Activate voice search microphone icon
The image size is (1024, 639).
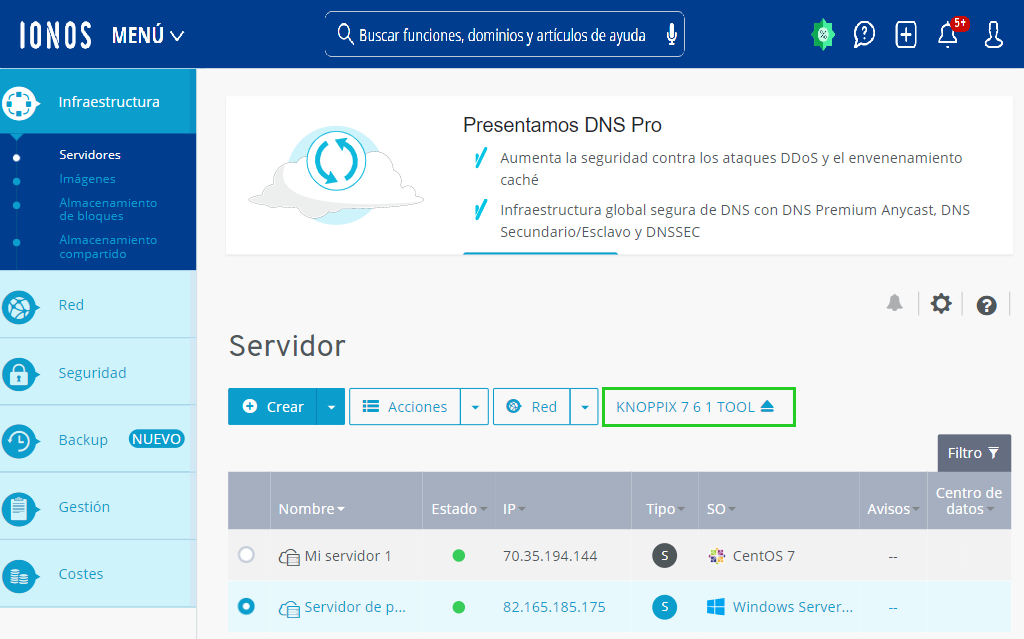tap(671, 35)
